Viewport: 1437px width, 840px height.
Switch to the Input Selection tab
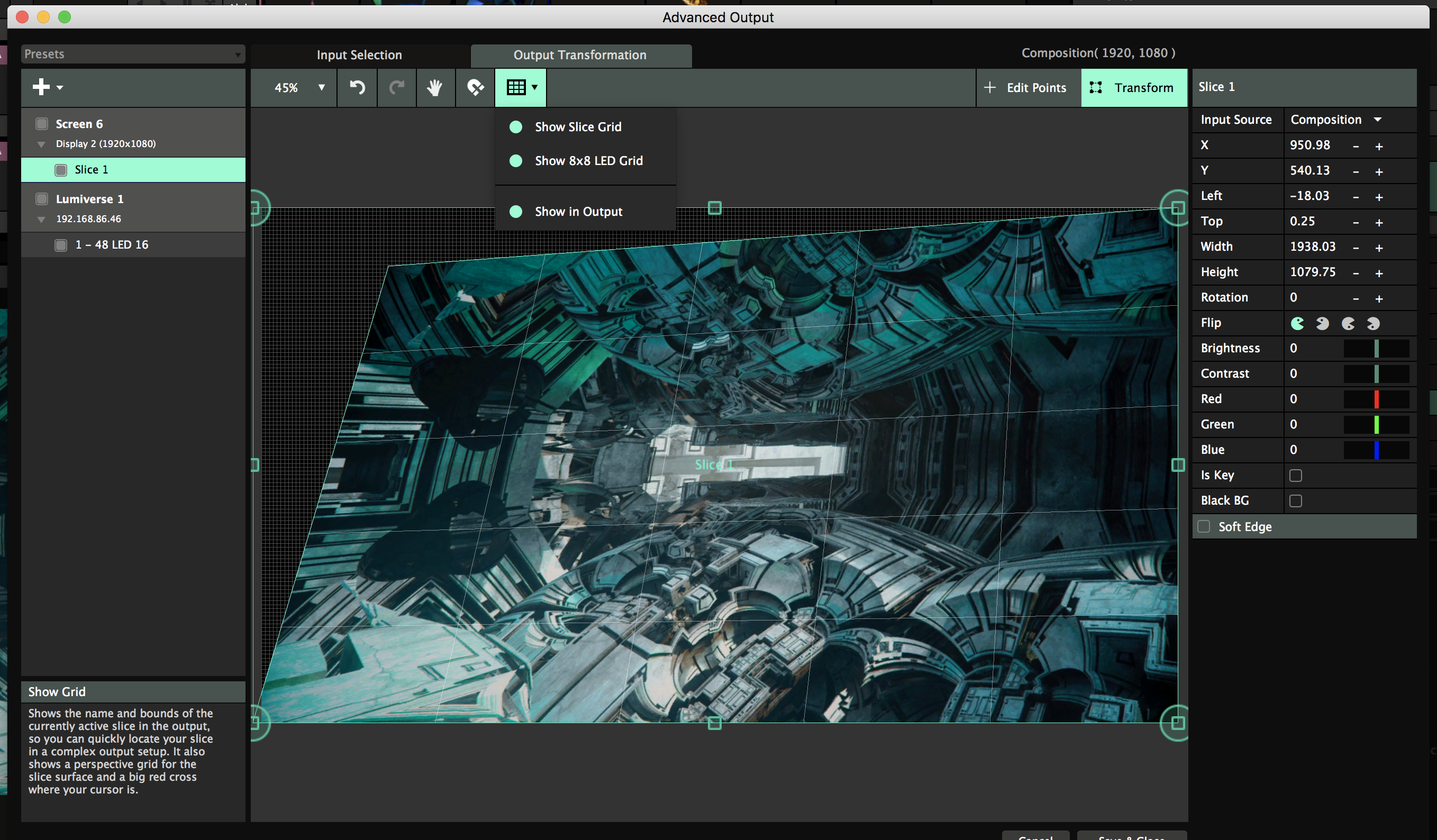coord(359,54)
